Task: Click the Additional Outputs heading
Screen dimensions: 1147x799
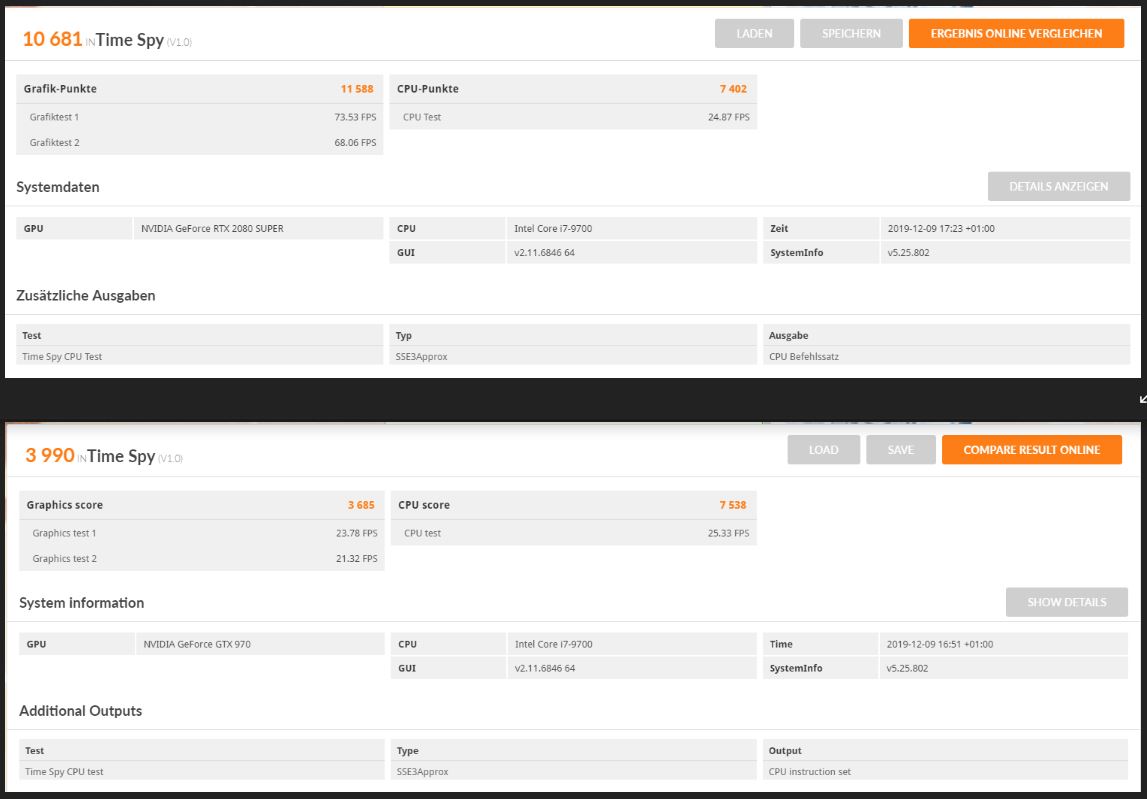Action: click(x=80, y=711)
